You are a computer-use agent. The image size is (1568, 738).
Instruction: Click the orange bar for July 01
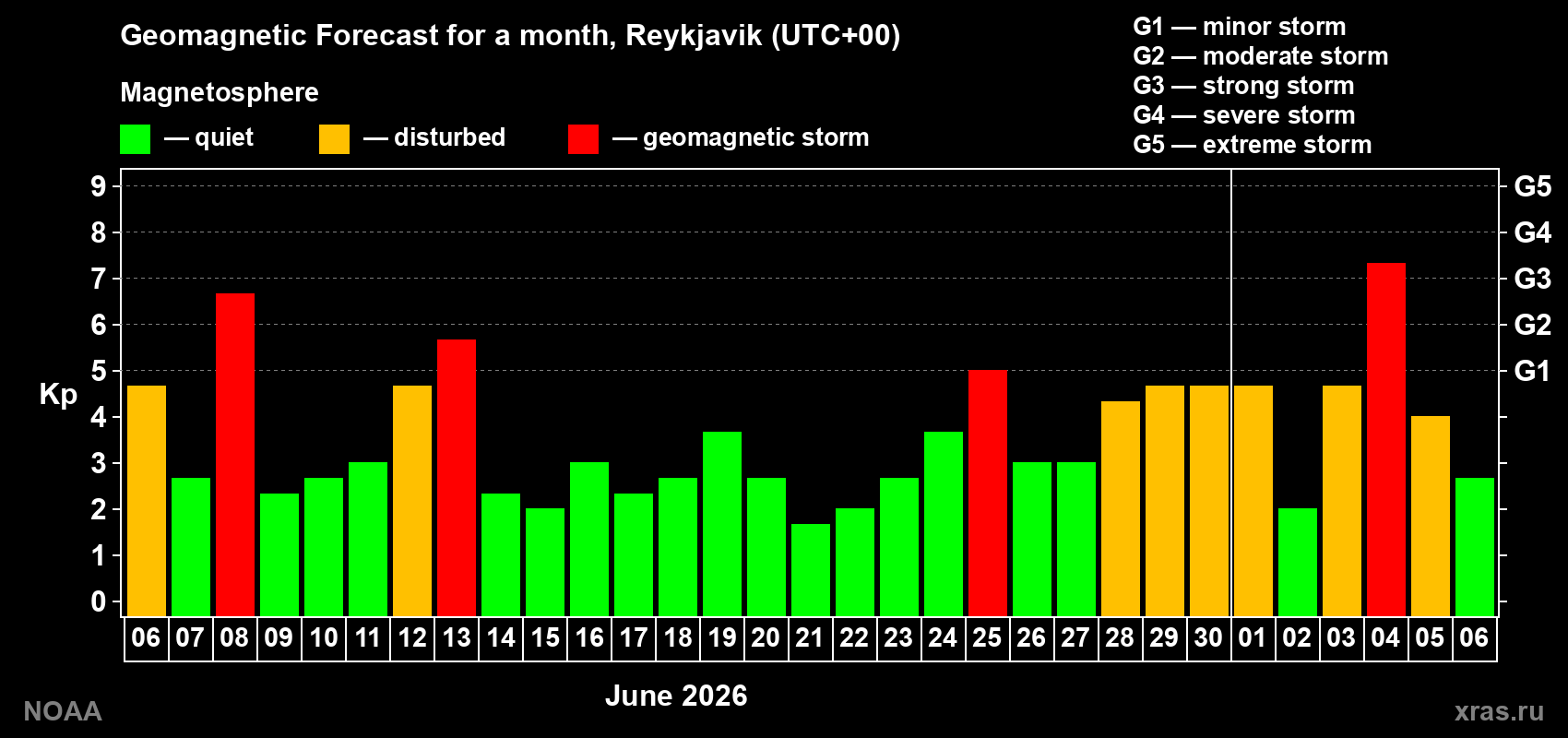1253,501
